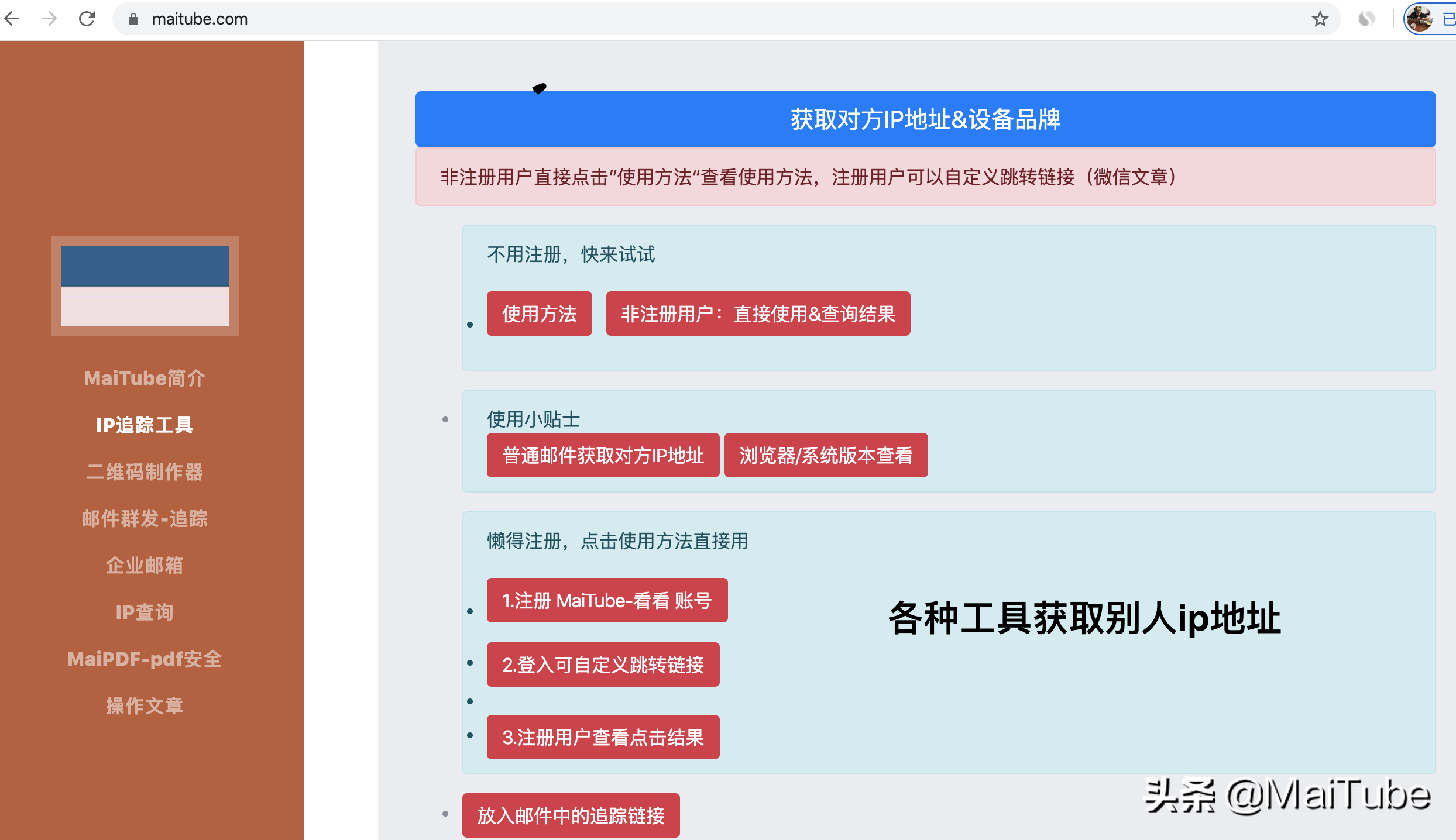
Task: Open 二维码制作器 from the sidebar
Action: 145,472
